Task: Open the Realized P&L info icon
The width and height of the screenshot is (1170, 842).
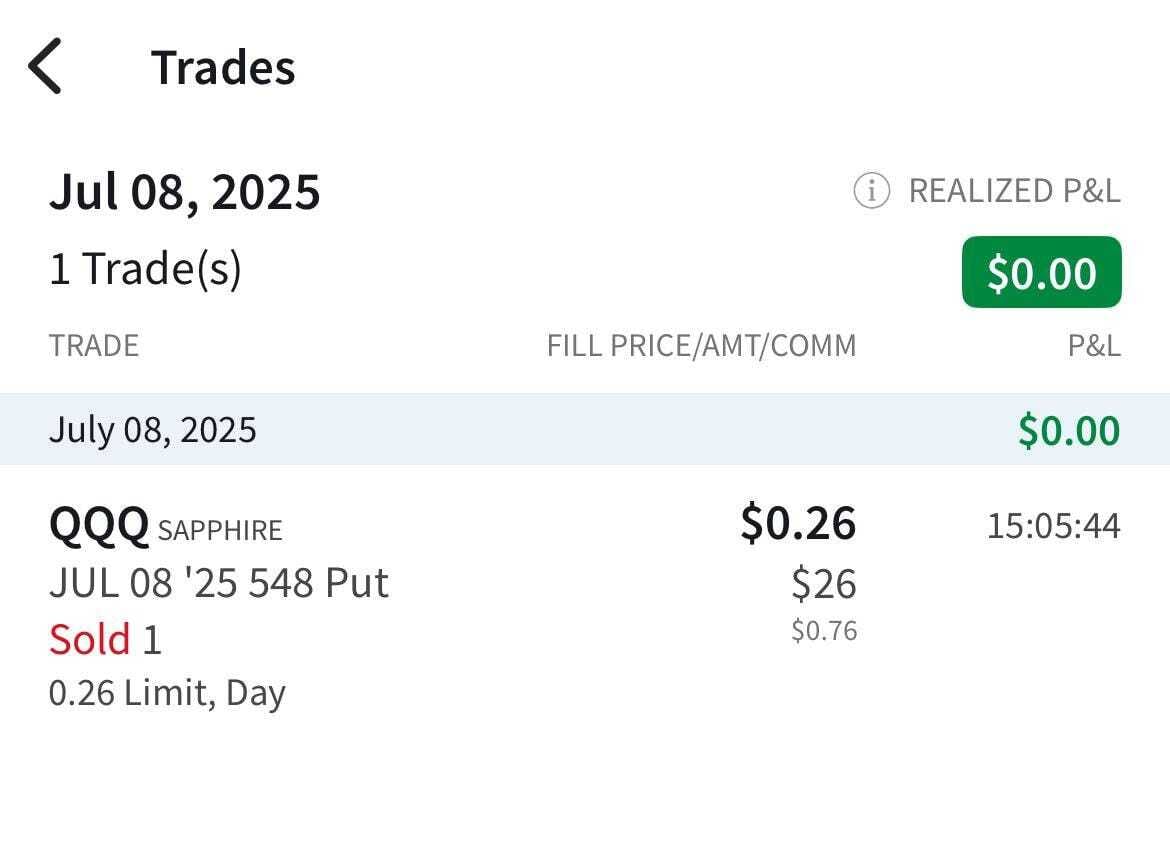Action: 871,190
